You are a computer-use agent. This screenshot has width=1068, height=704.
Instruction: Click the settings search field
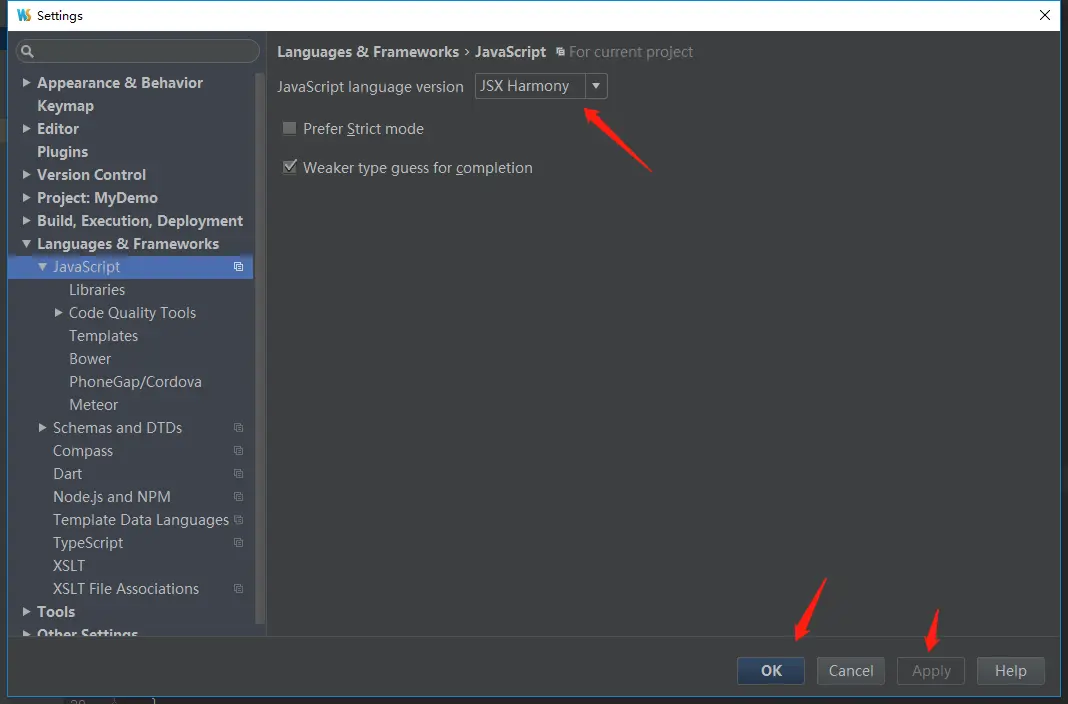138,51
